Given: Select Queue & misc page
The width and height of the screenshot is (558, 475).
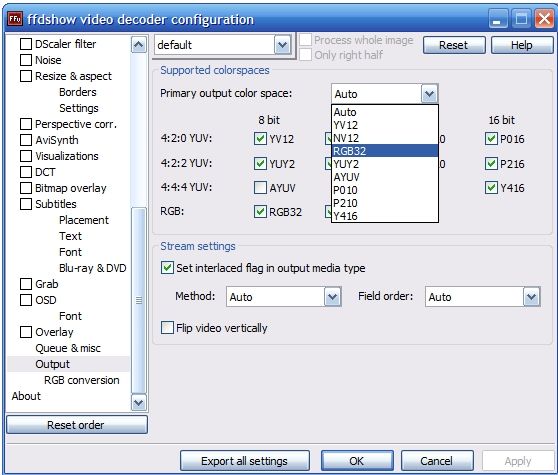Looking at the screenshot, I should 68,348.
